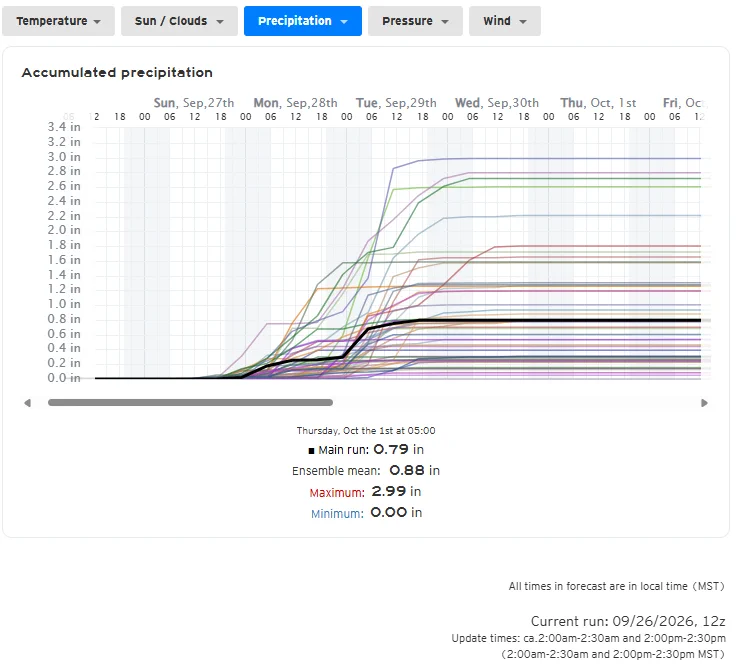741x664 pixels.
Task: Click the 'Thu, Oct, 1st' date label
Action: pyautogui.click(x=598, y=103)
